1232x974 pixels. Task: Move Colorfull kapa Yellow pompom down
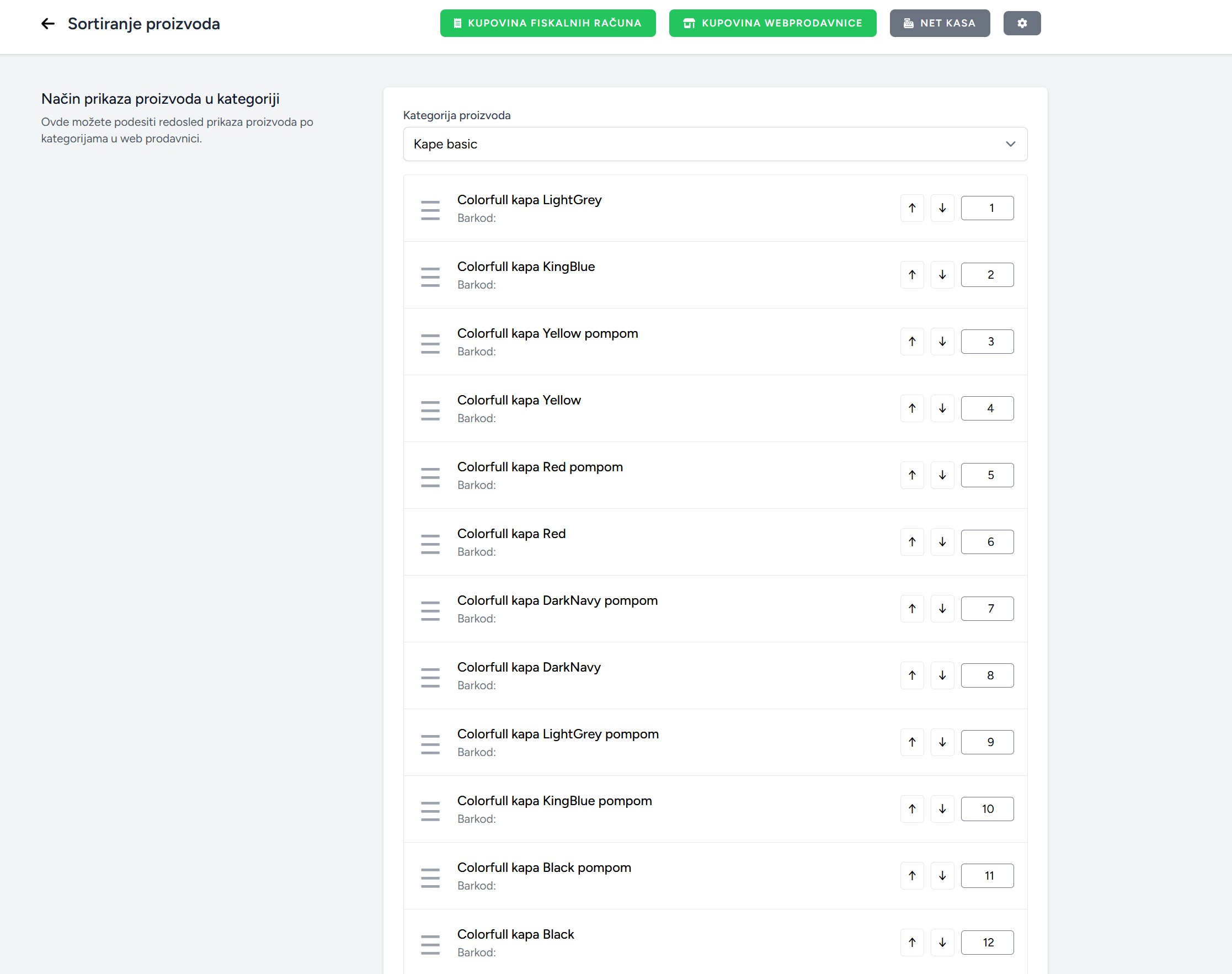pyautogui.click(x=942, y=342)
